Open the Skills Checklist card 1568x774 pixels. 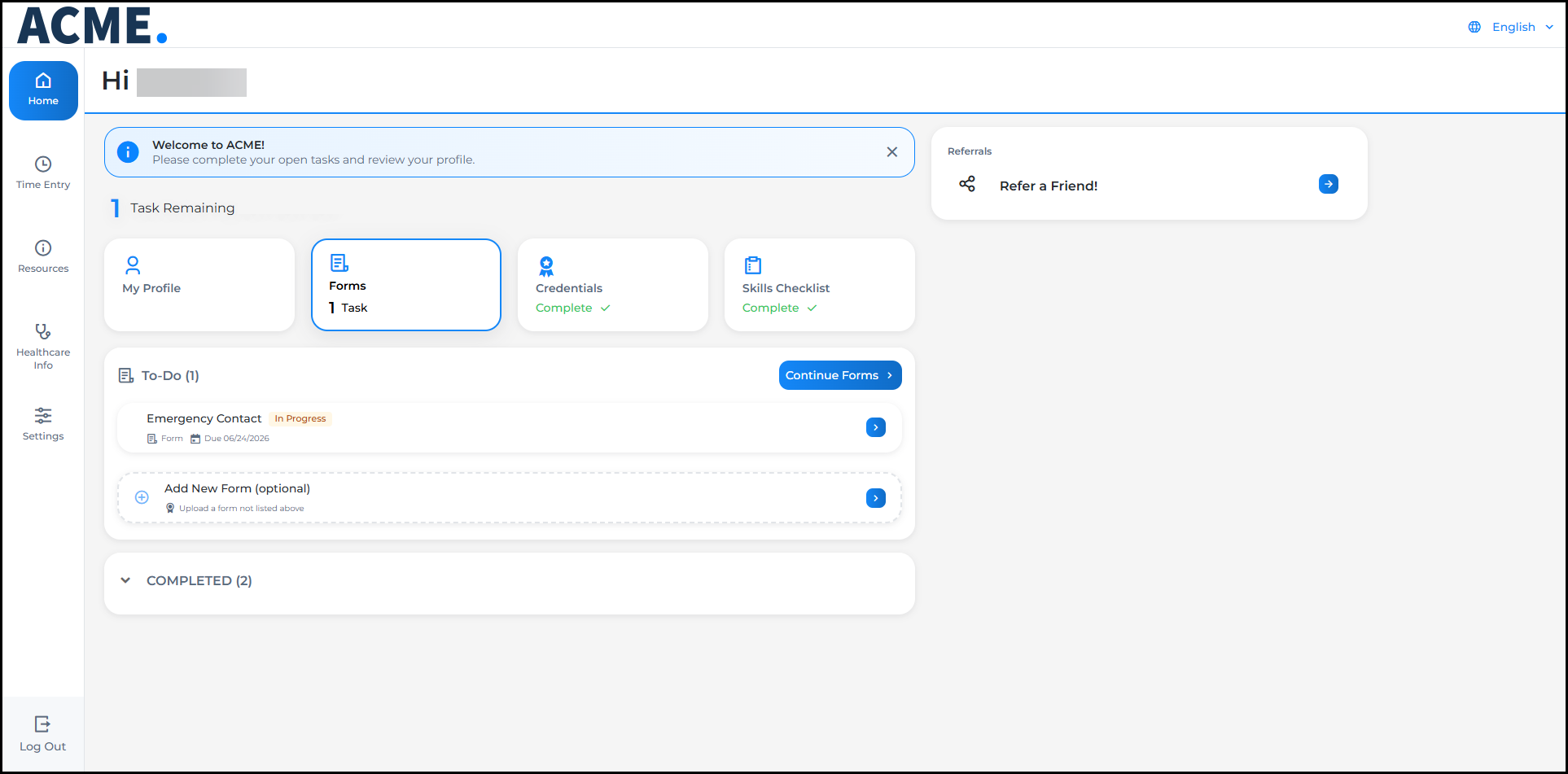point(820,285)
